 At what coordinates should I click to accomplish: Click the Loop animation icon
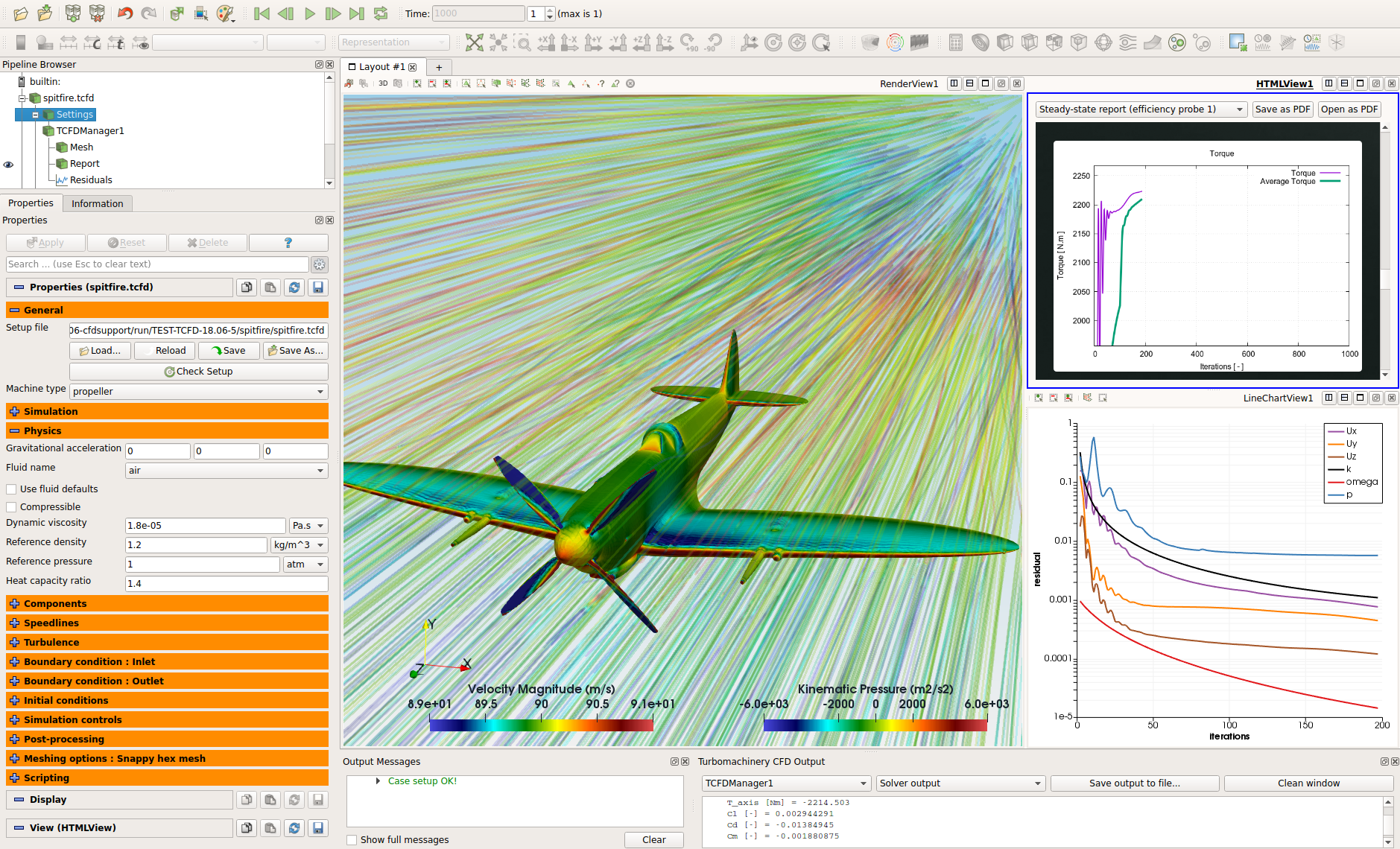[381, 13]
